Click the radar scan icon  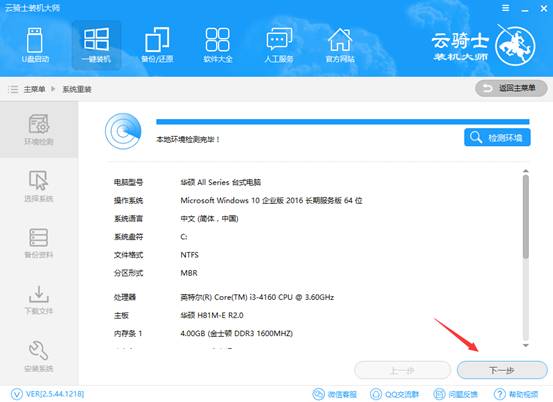[123, 131]
